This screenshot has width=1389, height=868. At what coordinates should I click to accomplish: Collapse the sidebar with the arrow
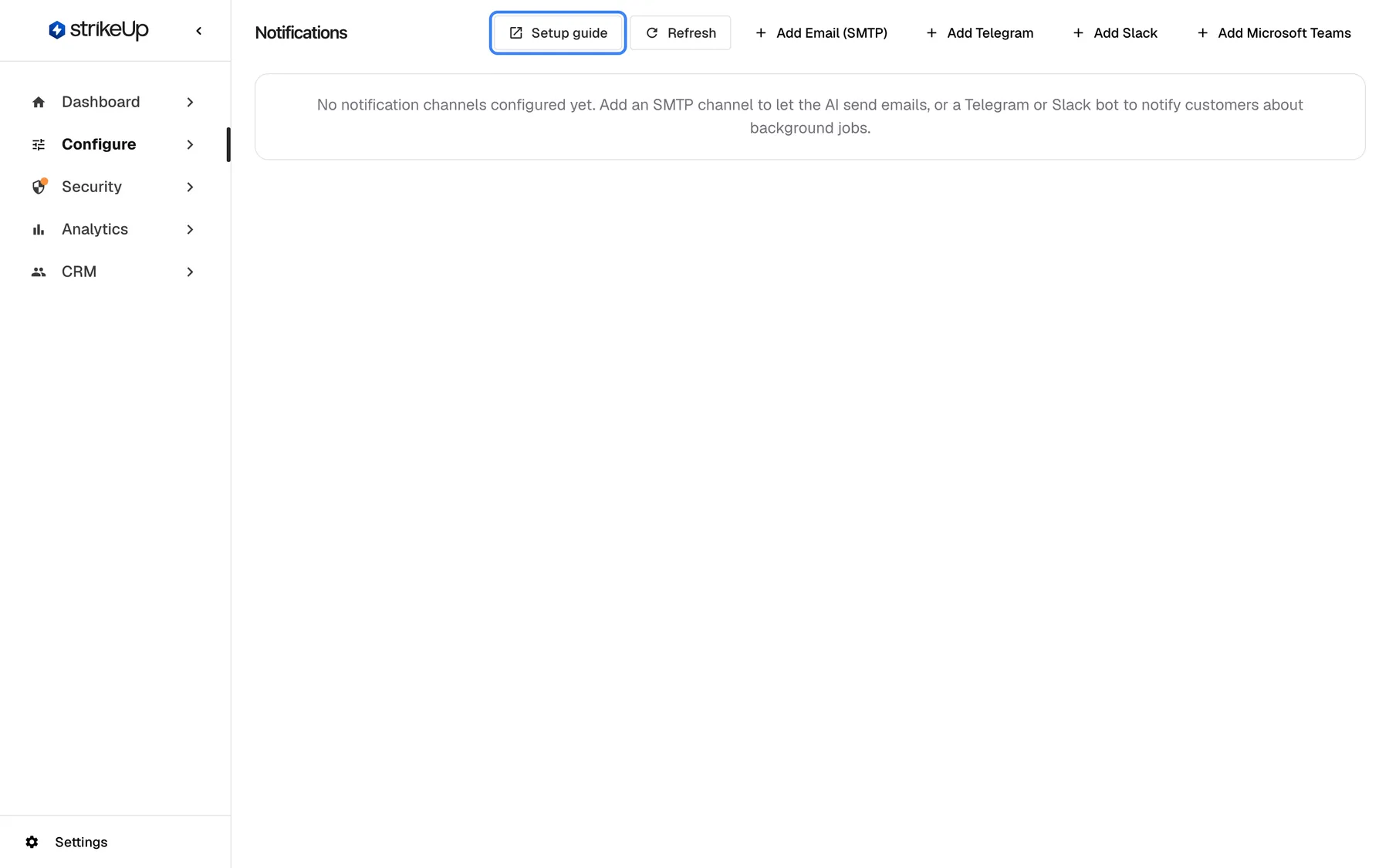[199, 31]
